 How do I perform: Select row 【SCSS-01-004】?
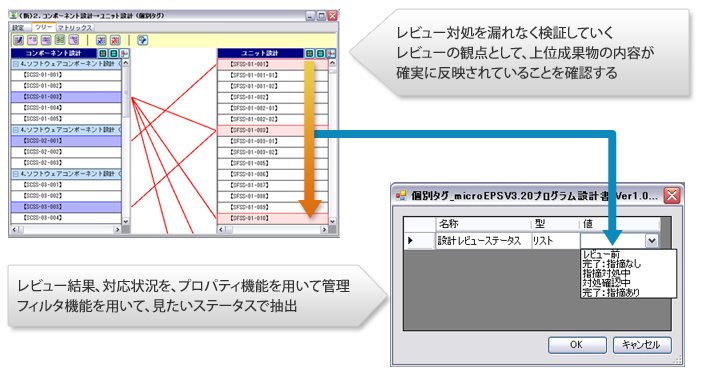click(66, 108)
